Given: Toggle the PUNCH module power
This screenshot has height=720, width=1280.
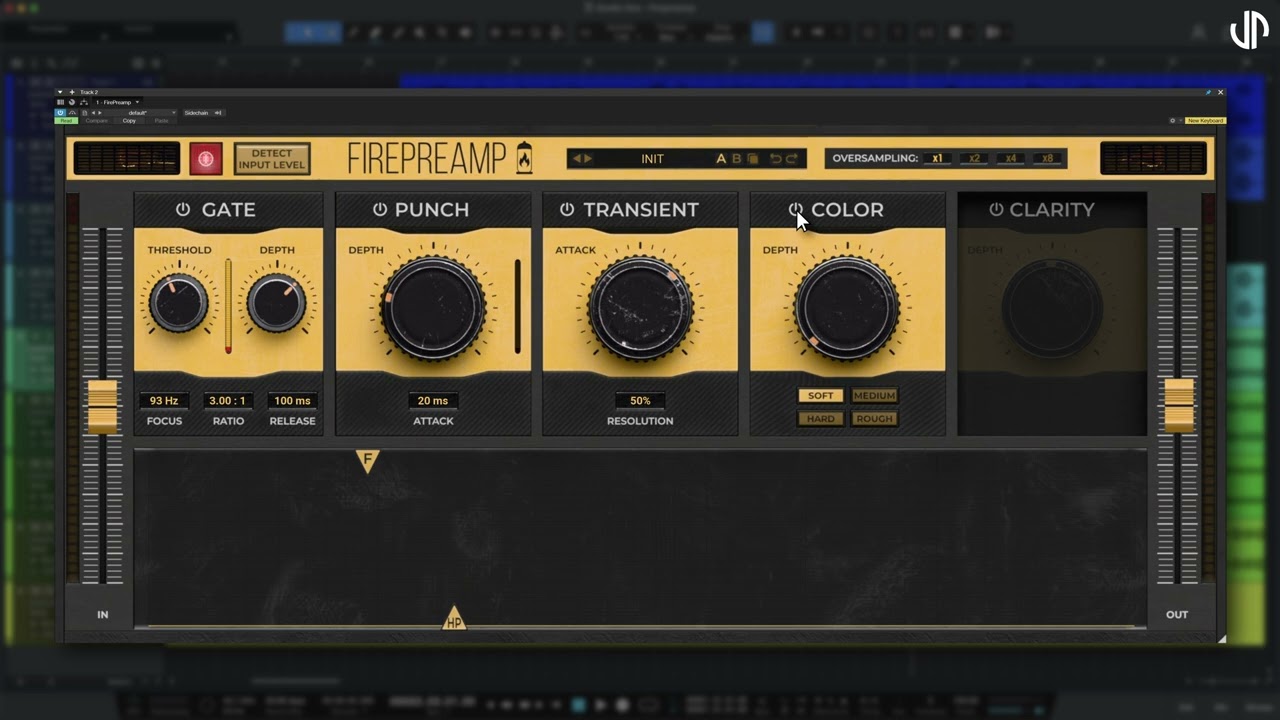Looking at the screenshot, I should (380, 209).
